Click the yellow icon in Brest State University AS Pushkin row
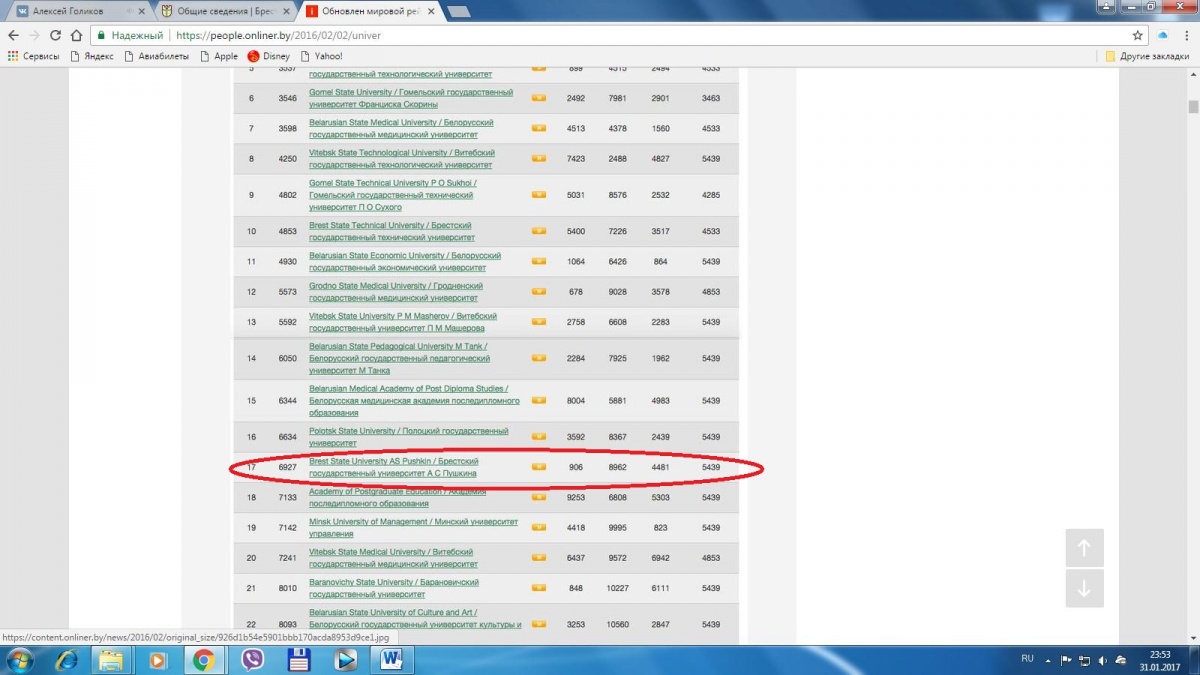This screenshot has height=675, width=1200. (x=539, y=467)
